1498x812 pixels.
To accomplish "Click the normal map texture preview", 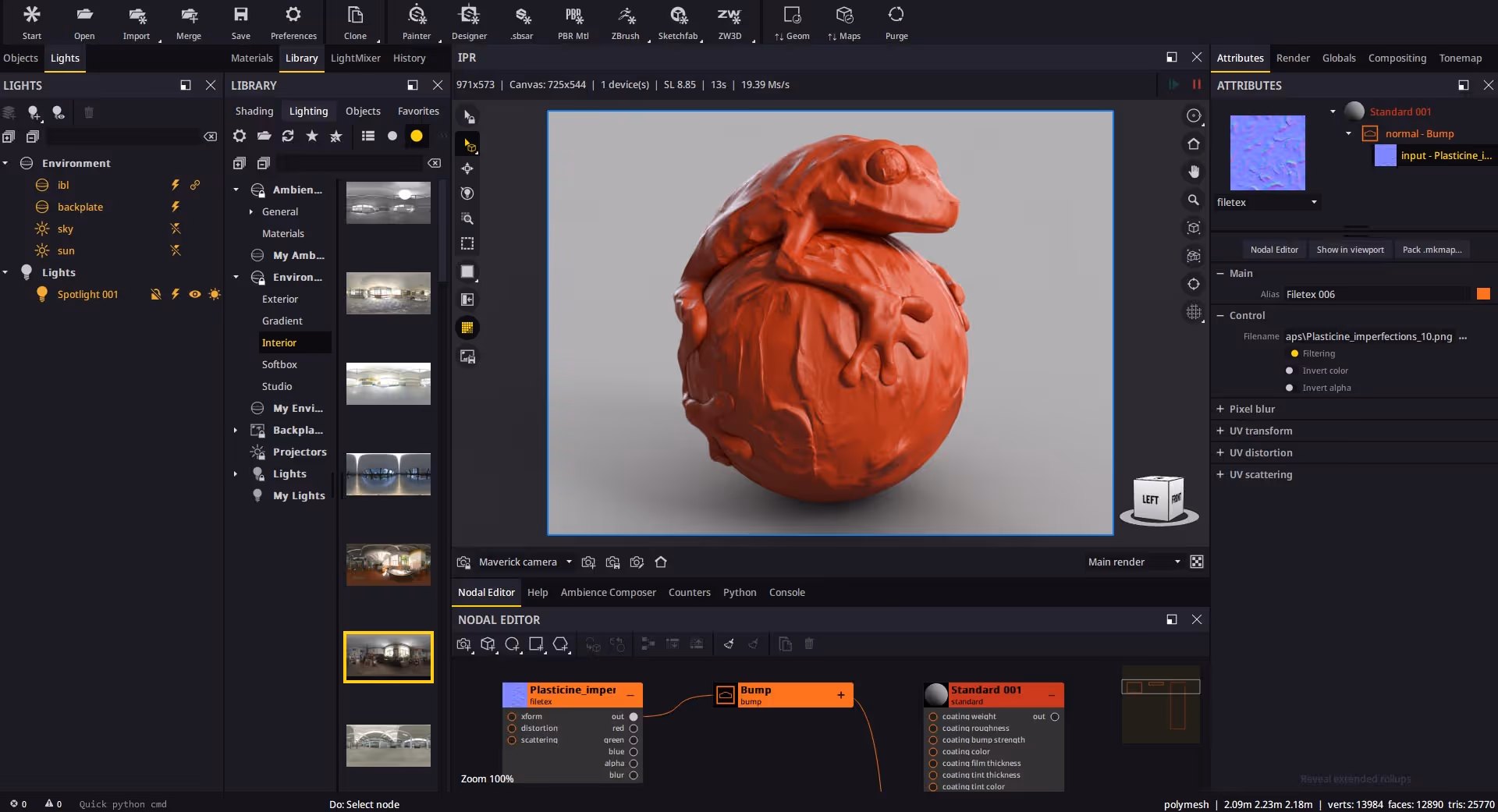I will pos(1267,152).
